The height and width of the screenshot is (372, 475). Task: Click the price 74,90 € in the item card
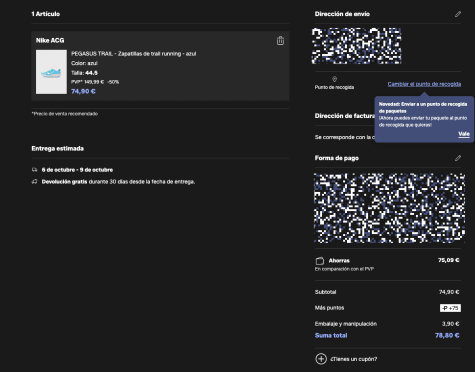pyautogui.click(x=83, y=91)
